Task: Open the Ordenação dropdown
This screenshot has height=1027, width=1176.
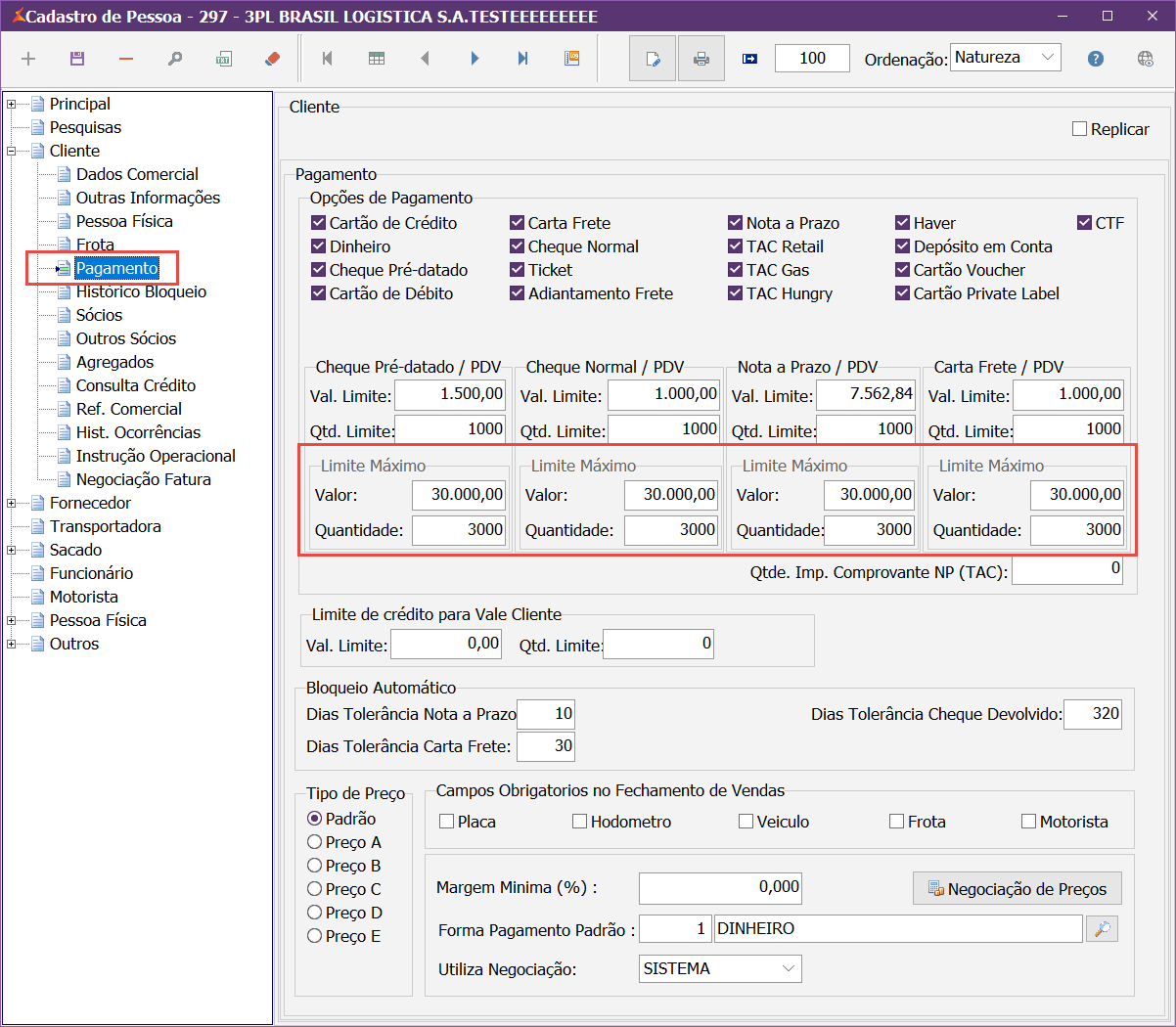Action: (x=1048, y=58)
